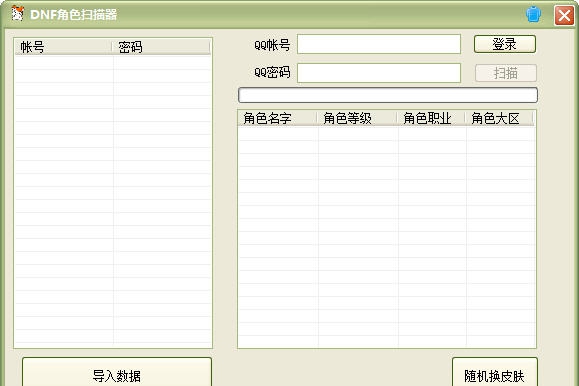Sort by the 密码 column header
Screen dimensions: 579x386
coord(161,47)
